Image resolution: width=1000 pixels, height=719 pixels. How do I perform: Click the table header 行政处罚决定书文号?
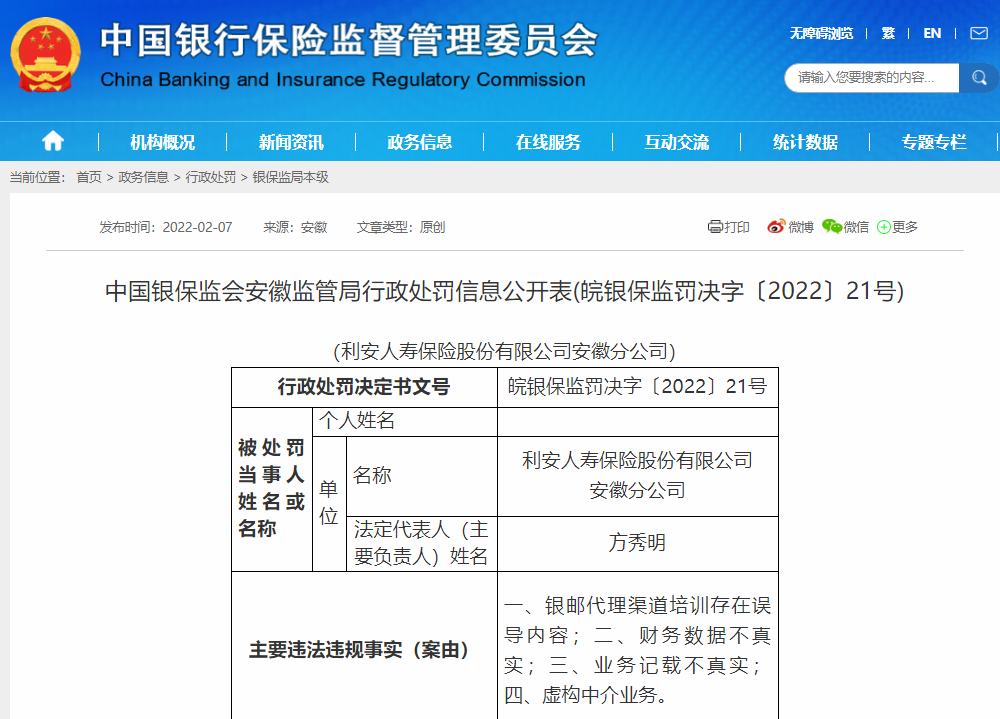click(364, 387)
